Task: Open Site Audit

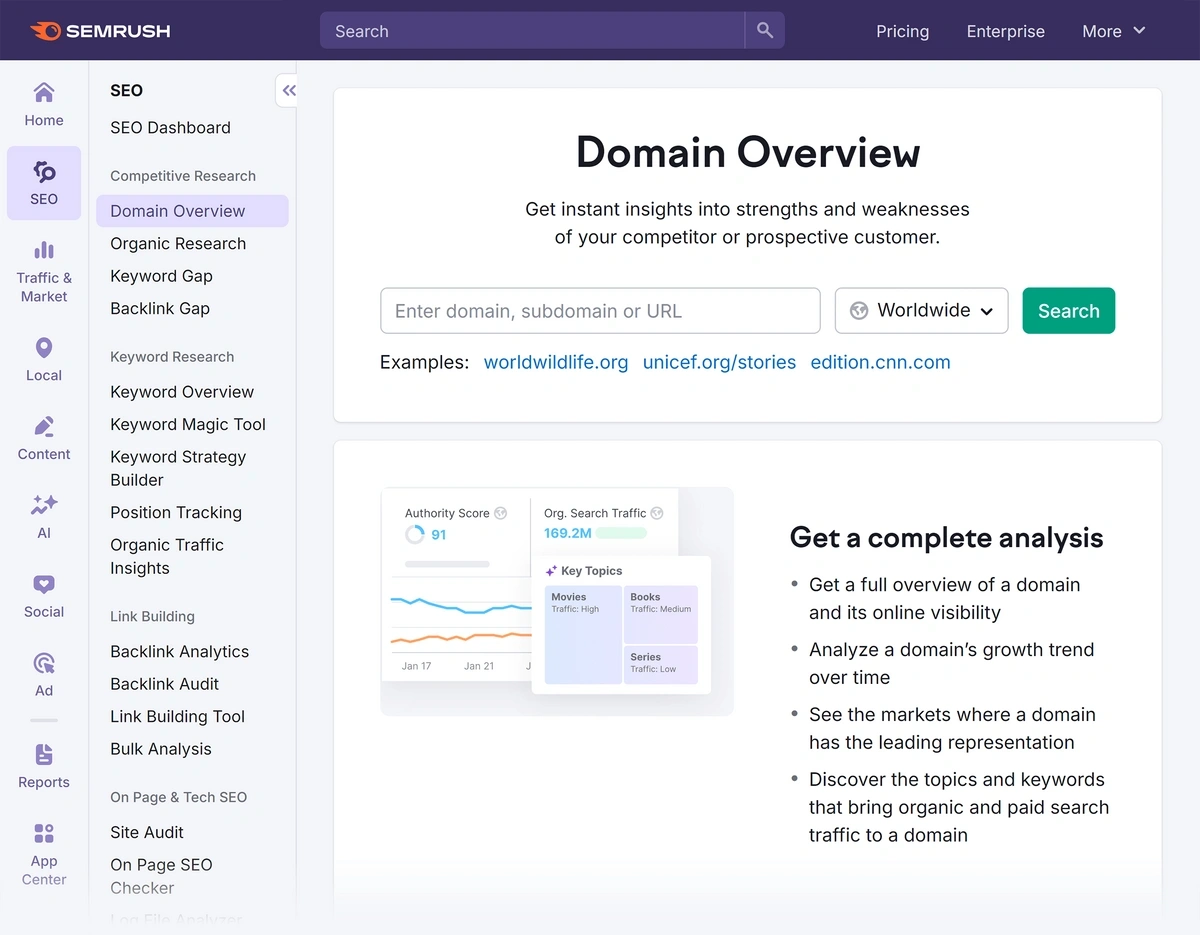Action: (x=147, y=832)
